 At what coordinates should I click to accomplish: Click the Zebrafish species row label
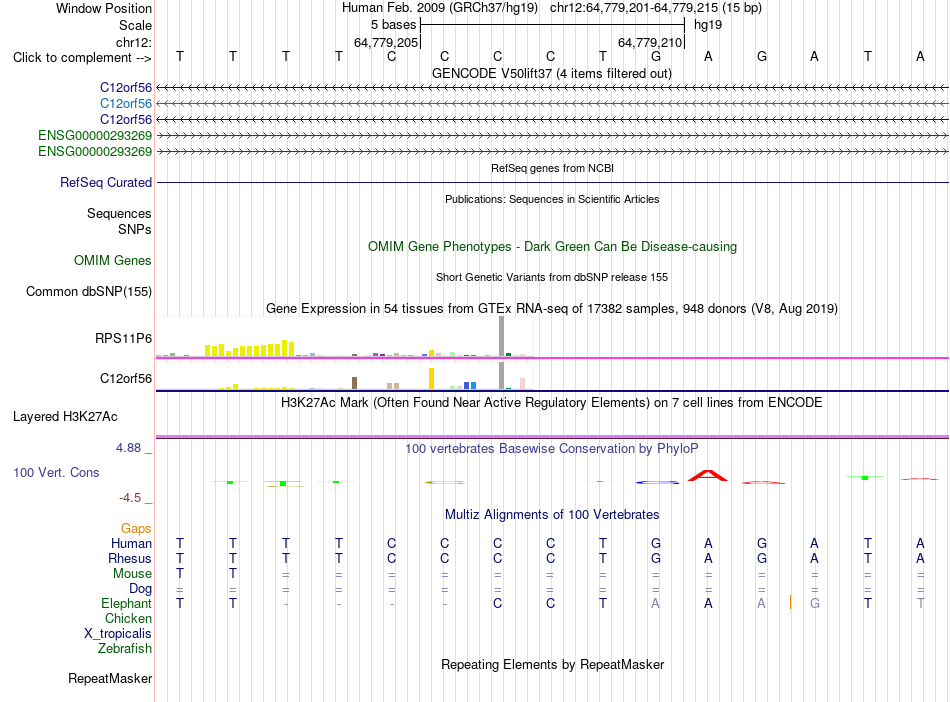click(x=125, y=648)
